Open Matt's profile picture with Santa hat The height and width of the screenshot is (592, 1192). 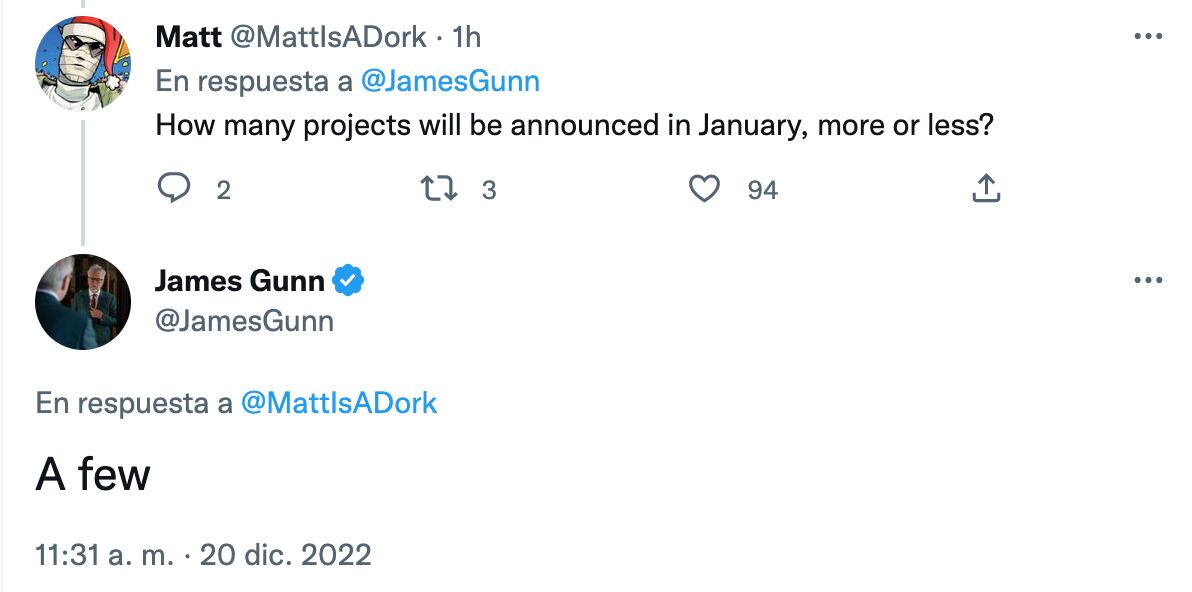point(83,62)
